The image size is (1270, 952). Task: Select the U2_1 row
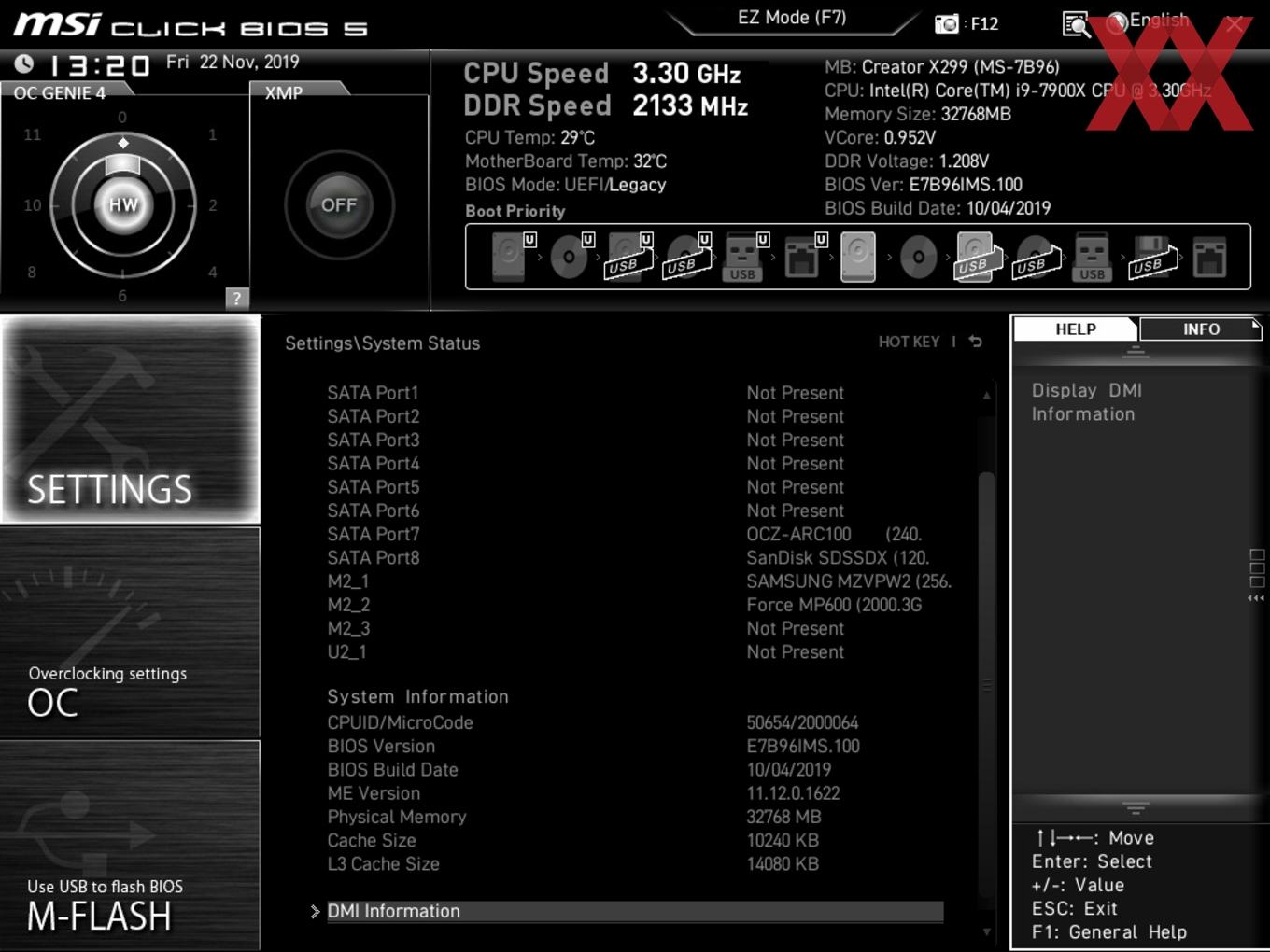click(635, 651)
